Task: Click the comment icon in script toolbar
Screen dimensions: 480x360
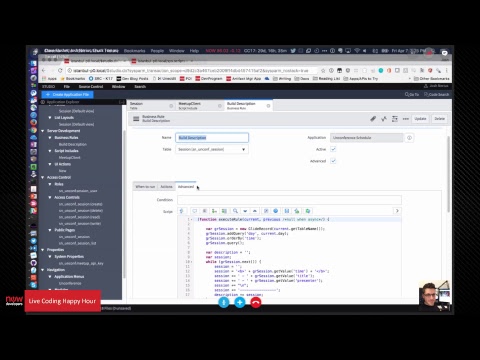Action: pos(195,211)
